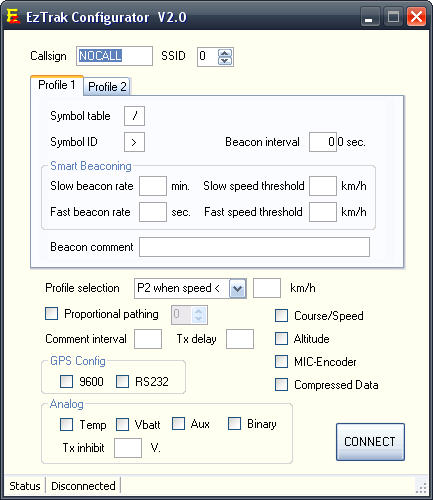Viewport: 433px width, 500px height.
Task: Click the Slow speed threshold field
Action: pyautogui.click(x=323, y=186)
